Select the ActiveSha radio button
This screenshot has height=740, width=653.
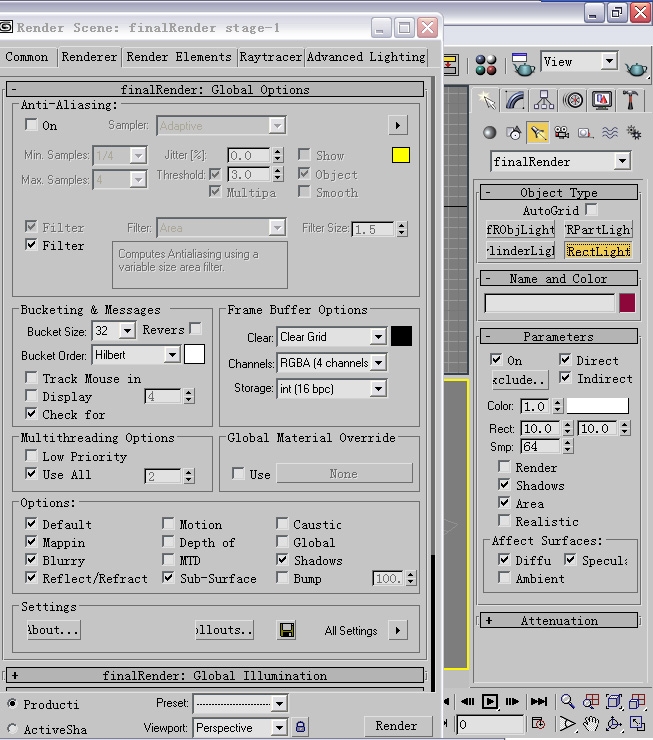pyautogui.click(x=13, y=729)
